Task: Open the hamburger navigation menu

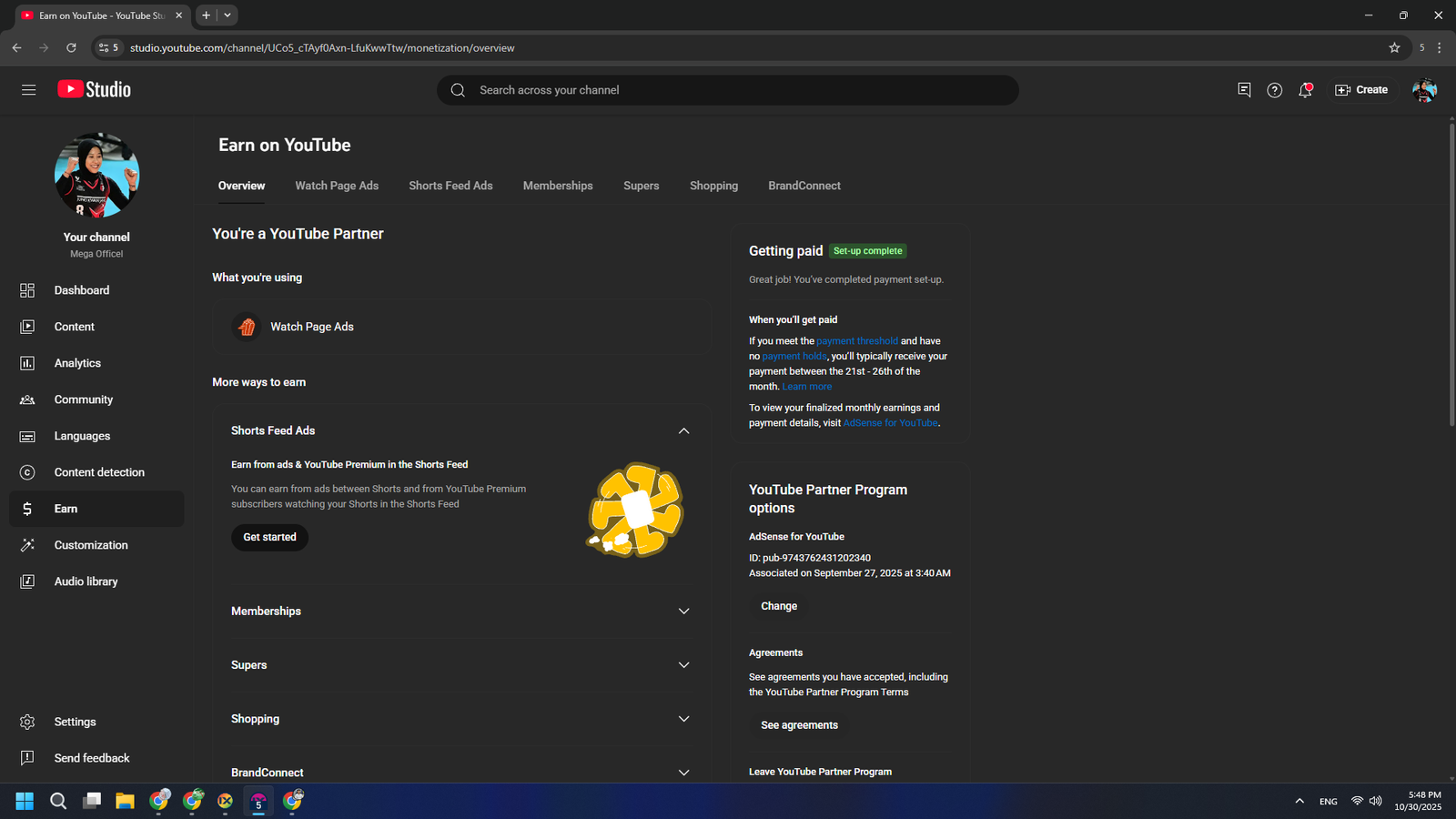Action: (x=29, y=90)
